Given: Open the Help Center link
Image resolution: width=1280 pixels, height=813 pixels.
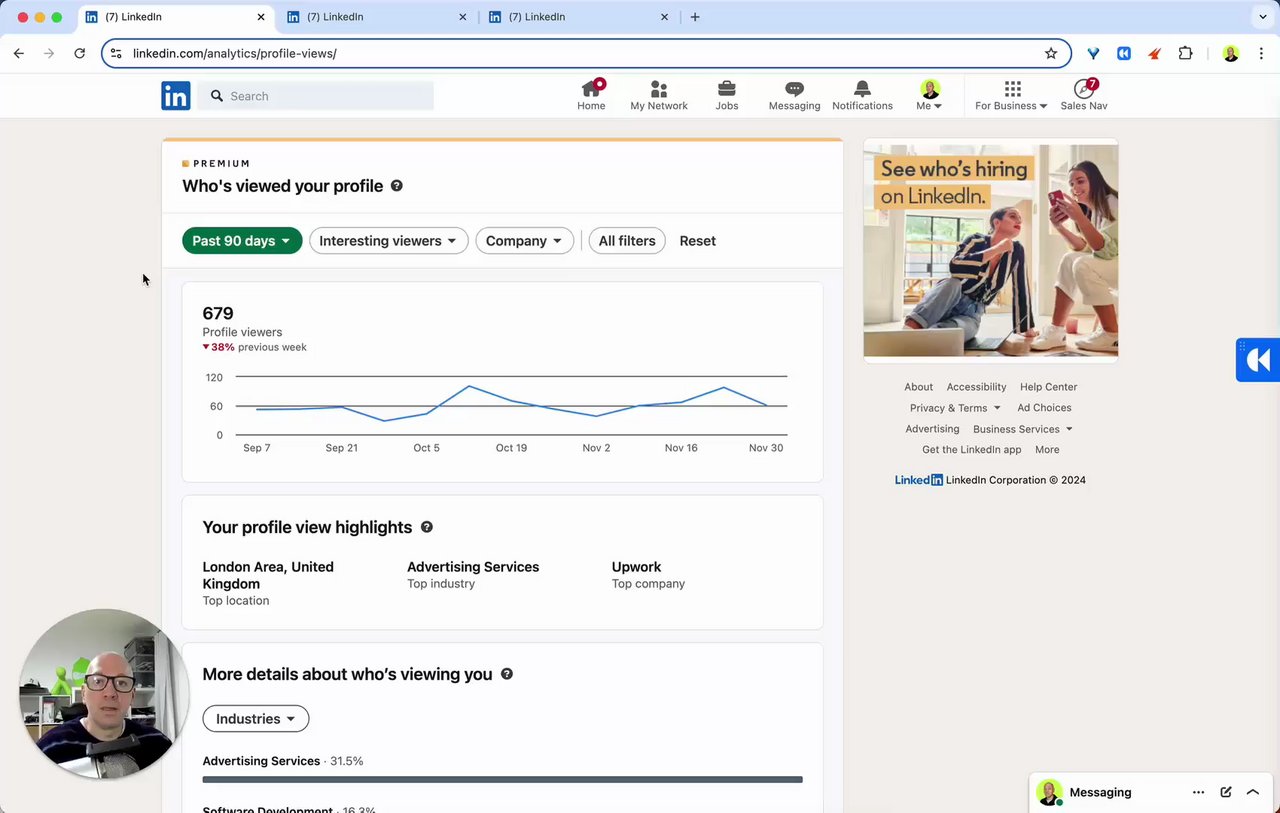Looking at the screenshot, I should [x=1048, y=387].
